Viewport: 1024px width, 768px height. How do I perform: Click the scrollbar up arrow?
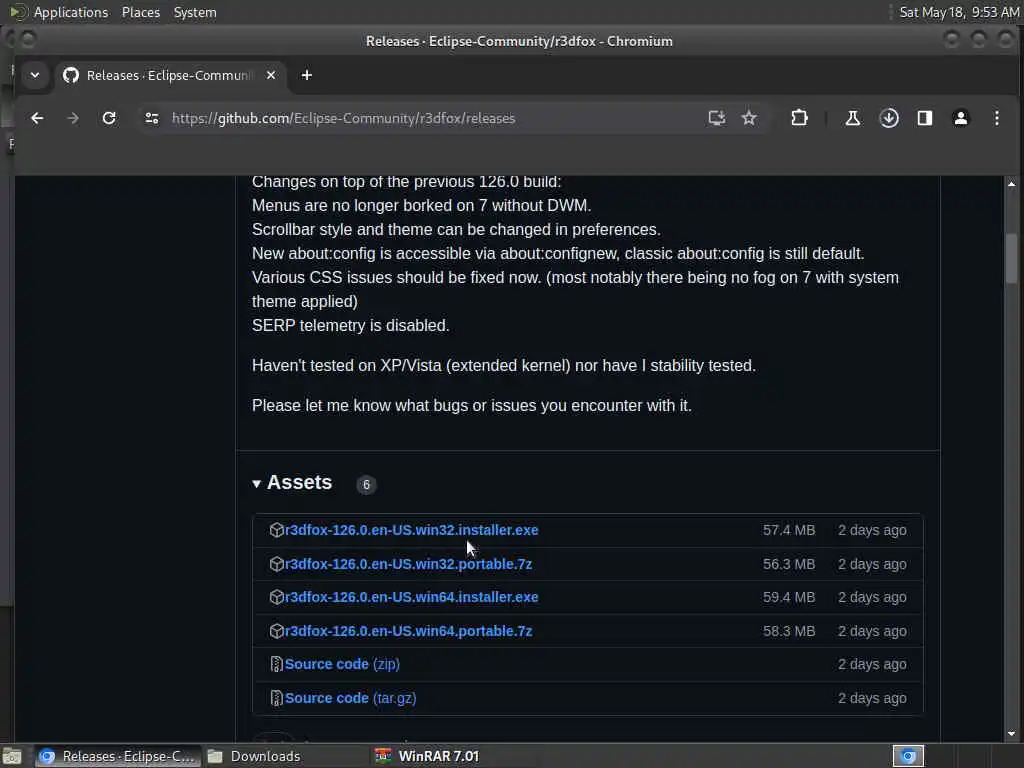(1011, 184)
